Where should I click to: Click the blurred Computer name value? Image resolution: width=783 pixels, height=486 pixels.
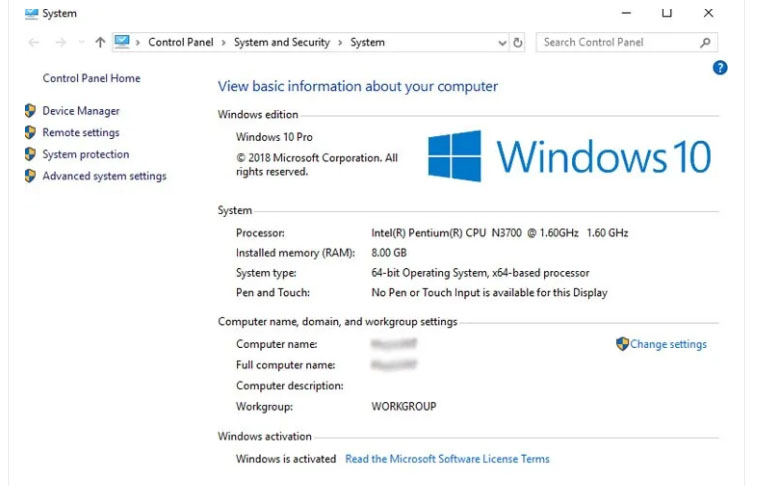coord(394,344)
